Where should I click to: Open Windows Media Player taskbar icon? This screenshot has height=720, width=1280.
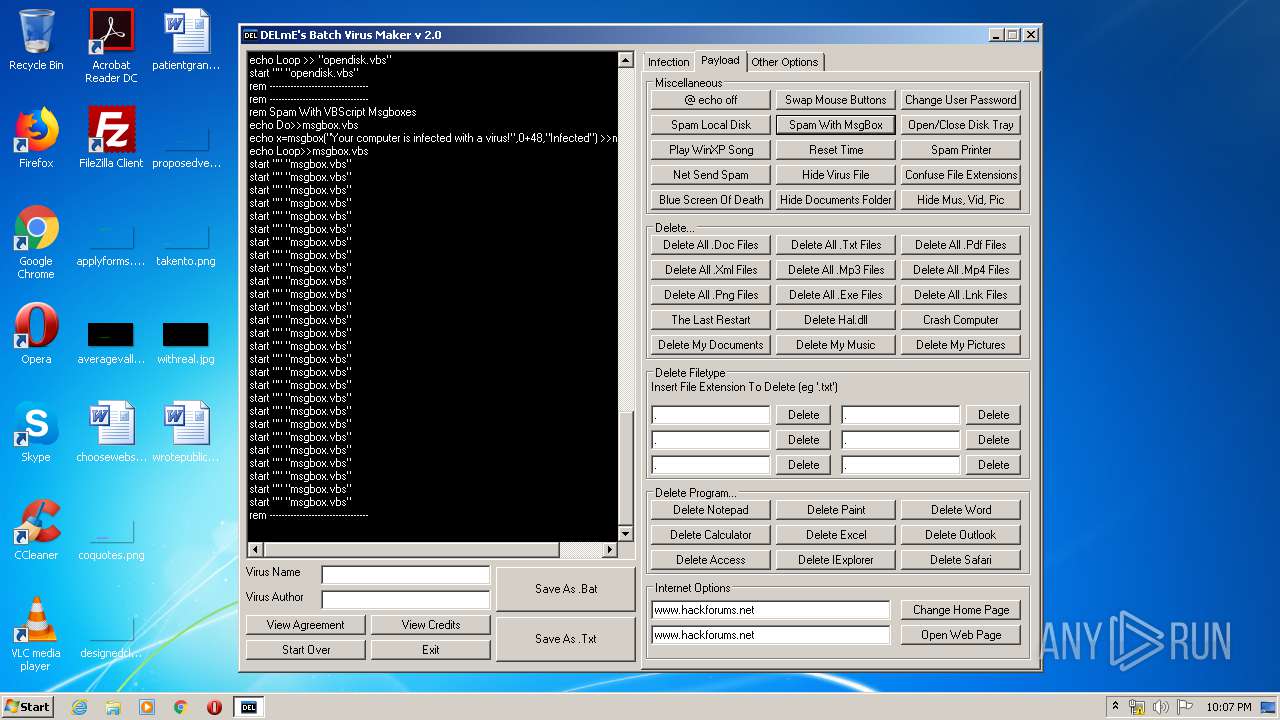(147, 707)
